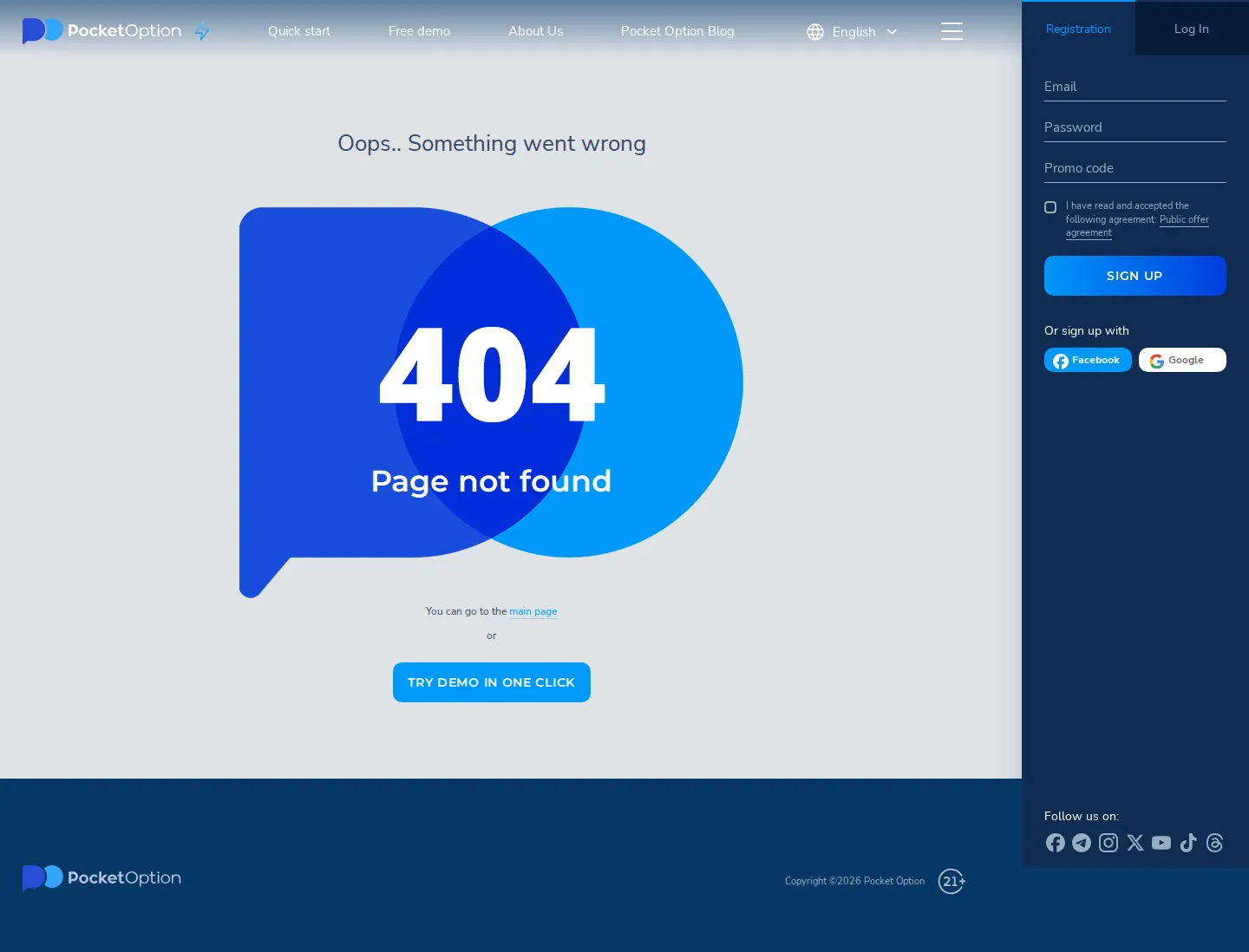Screen dimensions: 1249x952
Task: Open the YouTube social icon
Action: click(x=1161, y=843)
